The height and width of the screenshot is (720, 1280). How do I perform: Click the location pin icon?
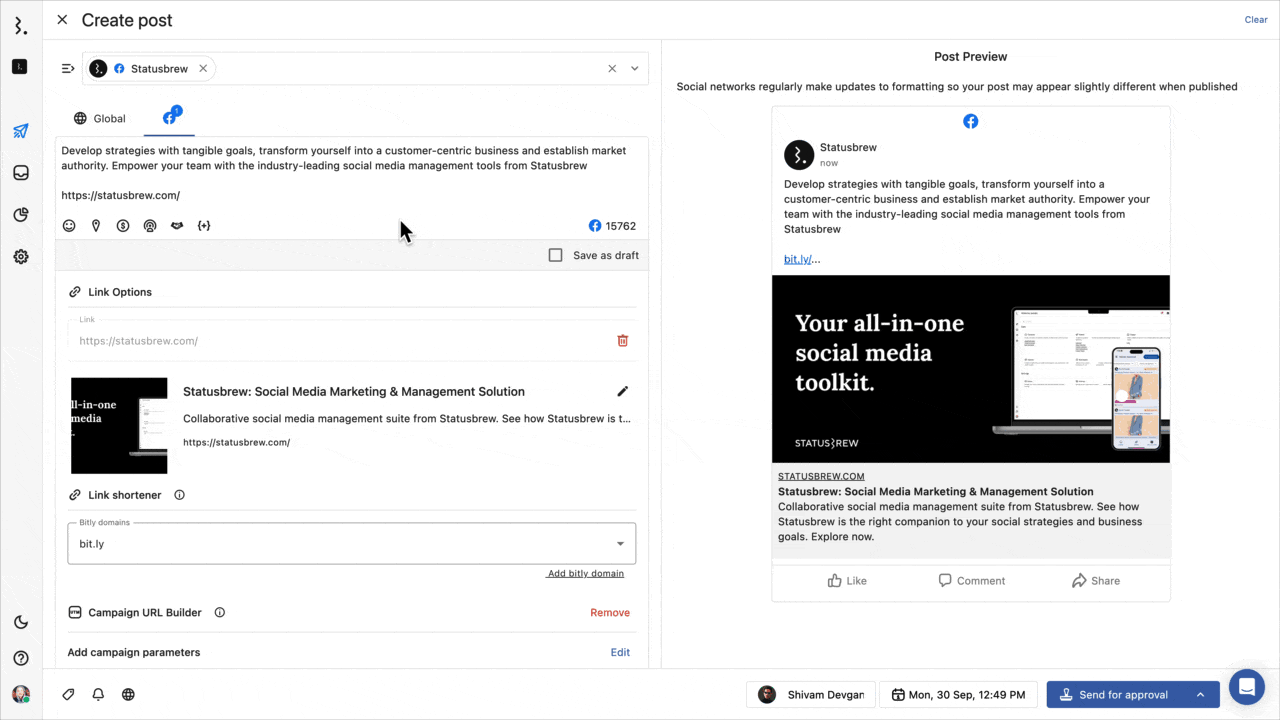96,226
